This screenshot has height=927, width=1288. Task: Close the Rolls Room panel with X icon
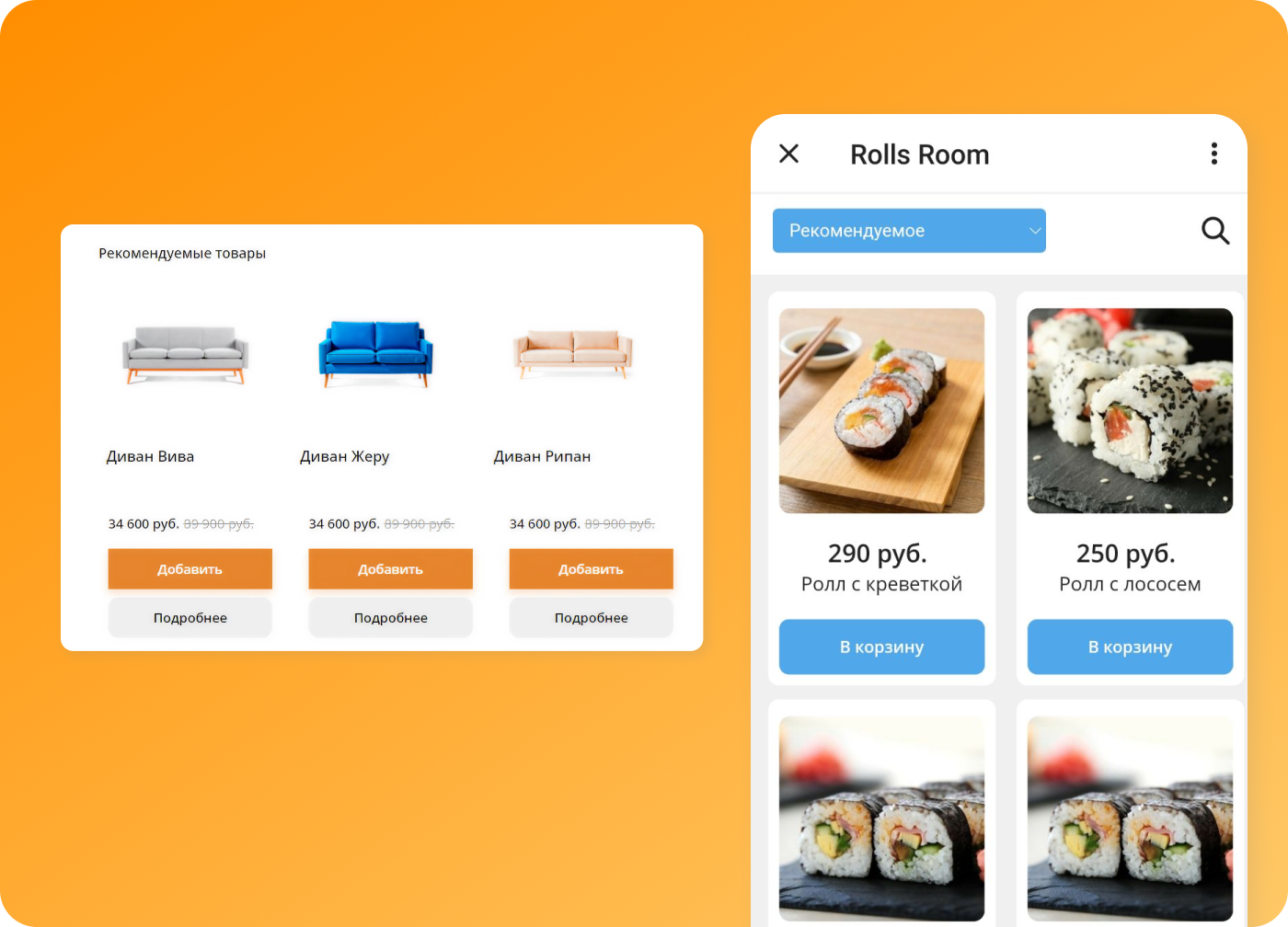pos(788,154)
